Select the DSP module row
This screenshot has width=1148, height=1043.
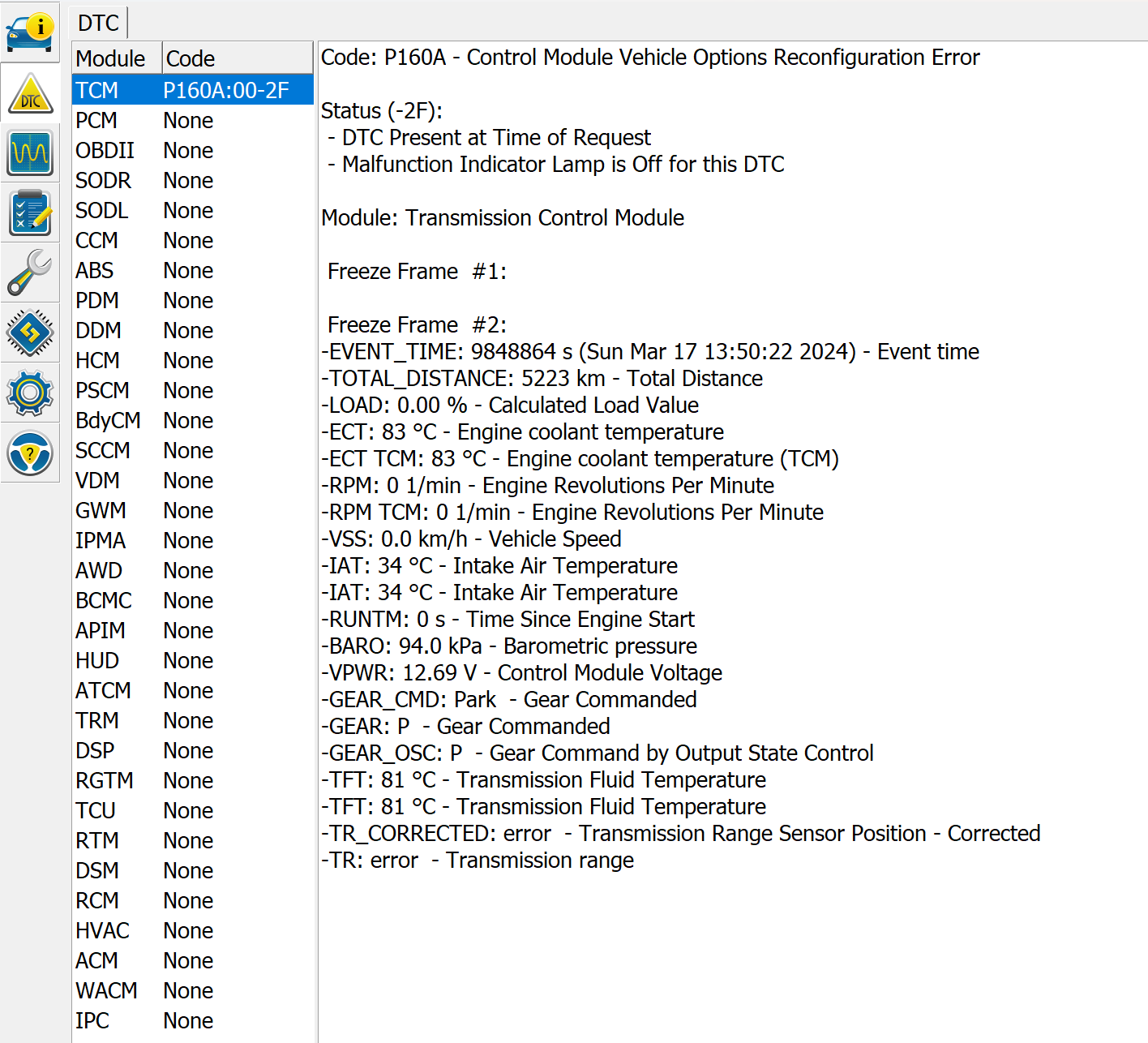pyautogui.click(x=193, y=750)
